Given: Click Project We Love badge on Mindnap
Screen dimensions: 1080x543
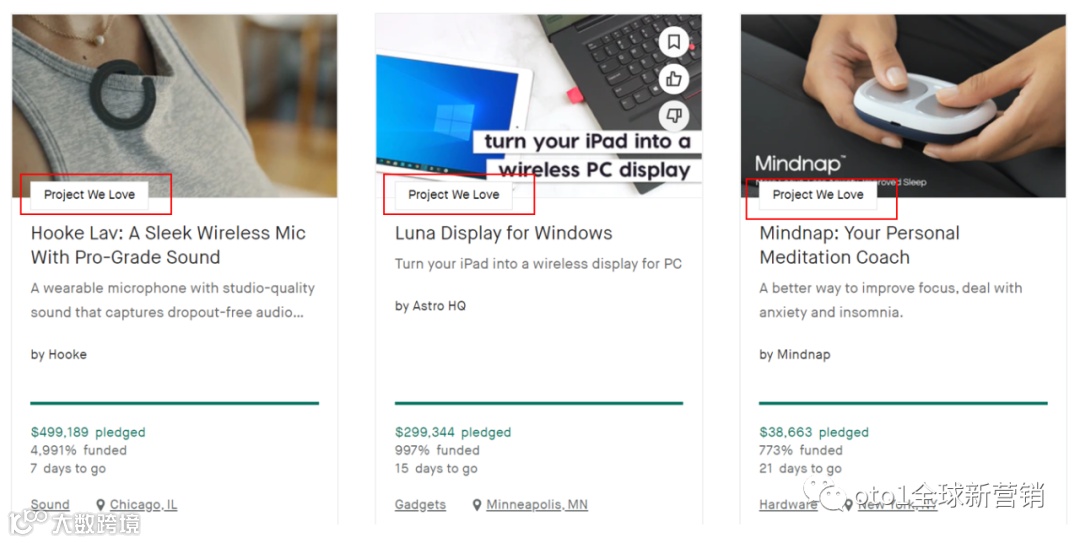Looking at the screenshot, I should (x=818, y=195).
